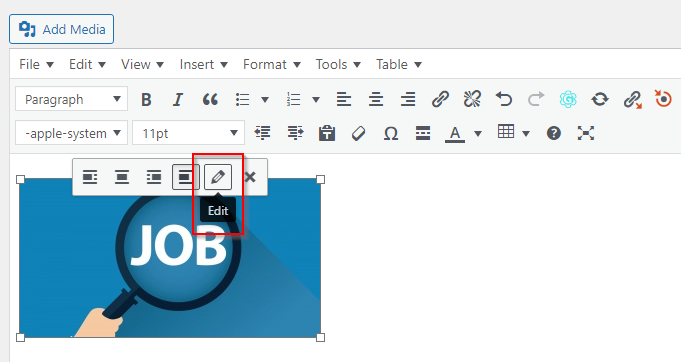
Task: Click the JOB magnifying glass image
Action: (x=170, y=258)
